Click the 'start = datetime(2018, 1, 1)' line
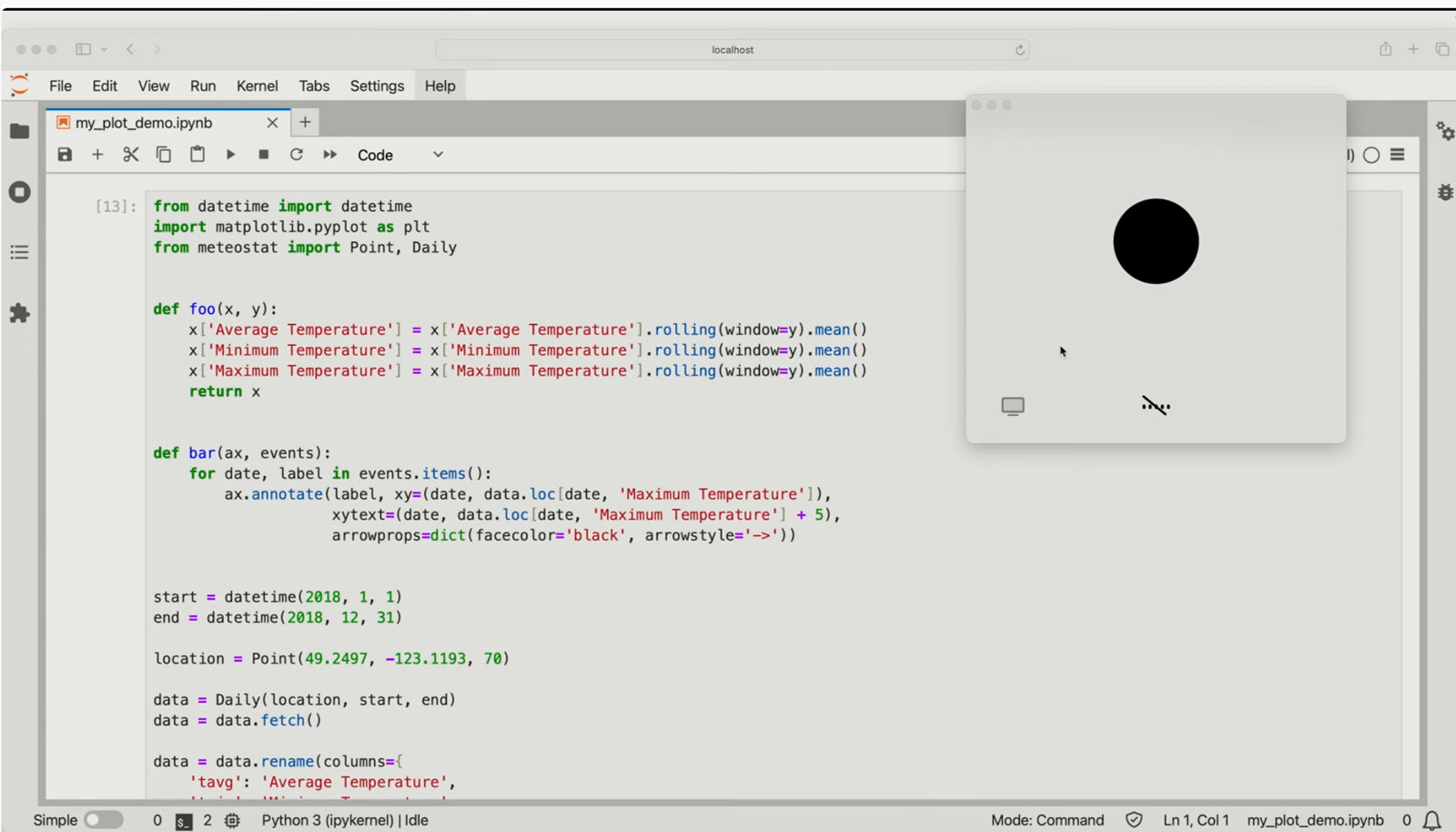Image resolution: width=1456 pixels, height=832 pixels. coord(278,597)
